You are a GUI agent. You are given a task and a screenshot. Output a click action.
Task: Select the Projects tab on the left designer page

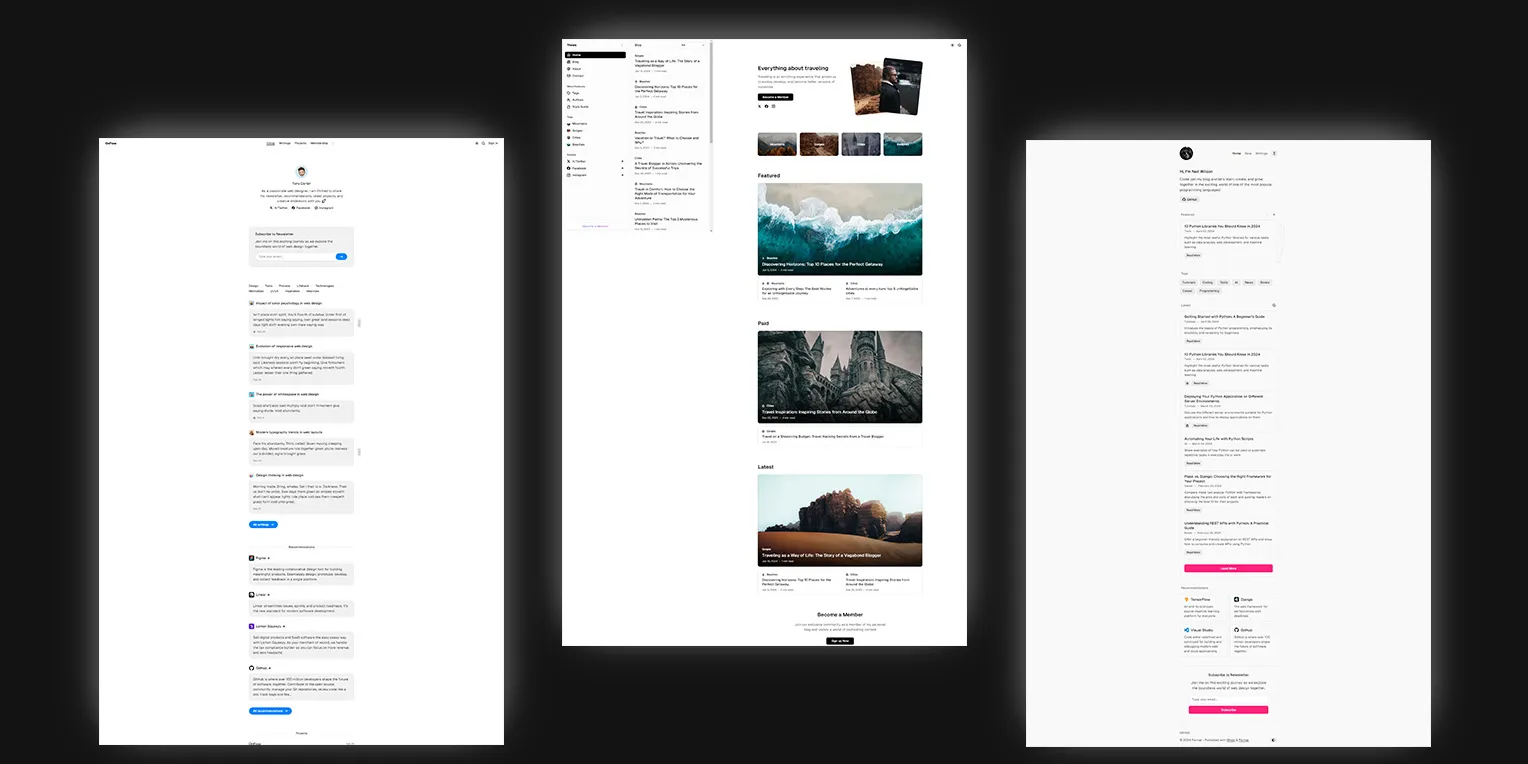pos(301,143)
